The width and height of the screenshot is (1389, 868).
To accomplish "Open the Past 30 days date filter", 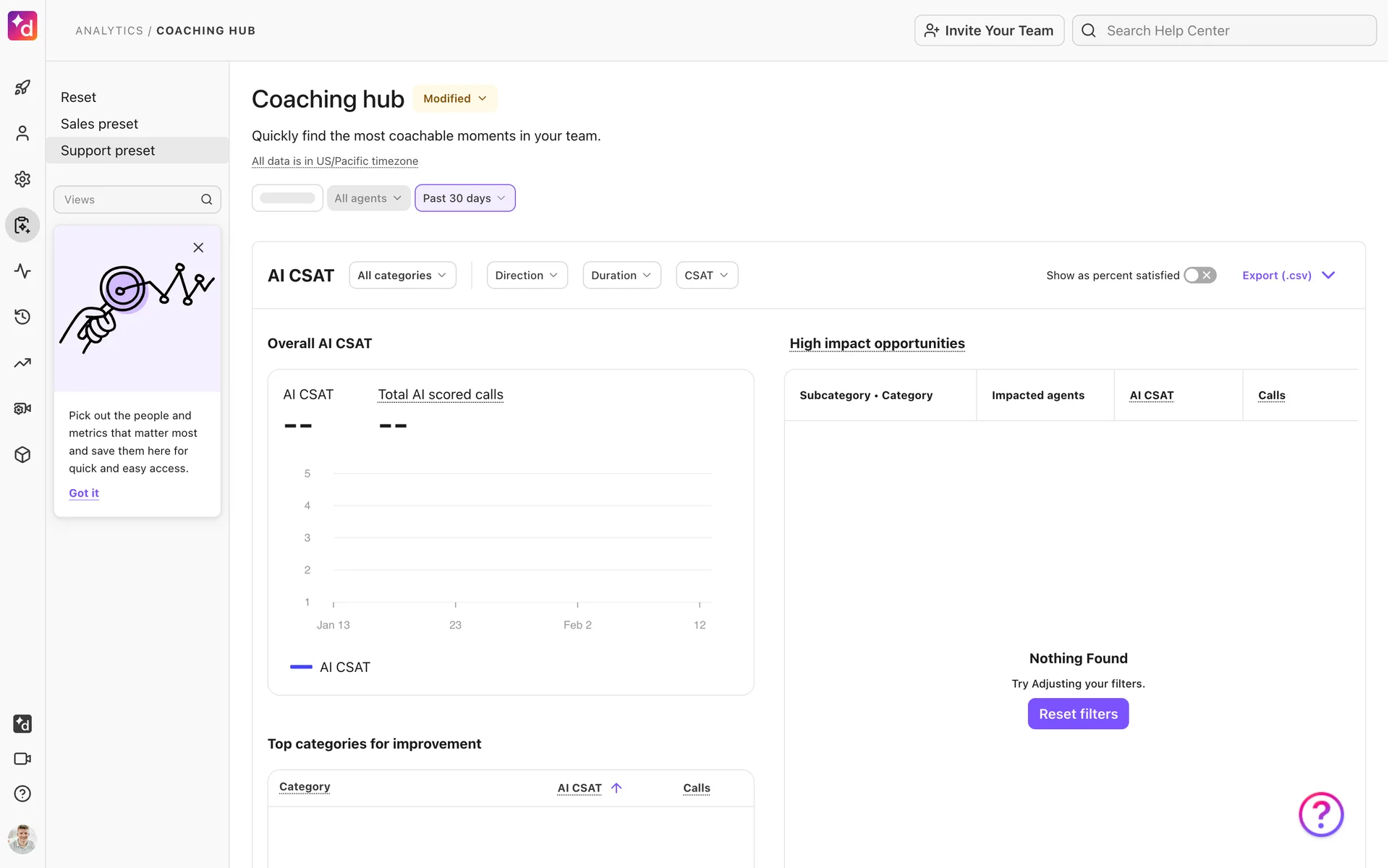I will [x=464, y=198].
